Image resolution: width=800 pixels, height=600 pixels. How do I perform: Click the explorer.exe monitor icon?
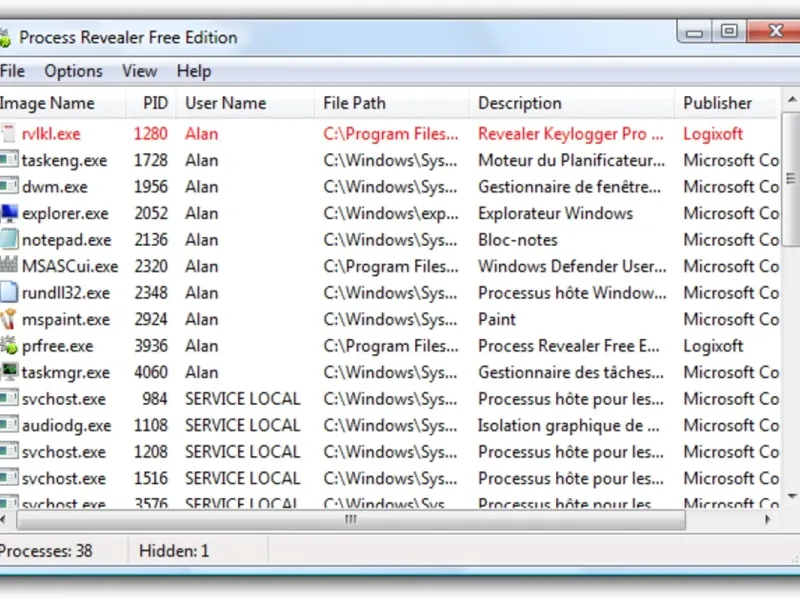(x=9, y=213)
